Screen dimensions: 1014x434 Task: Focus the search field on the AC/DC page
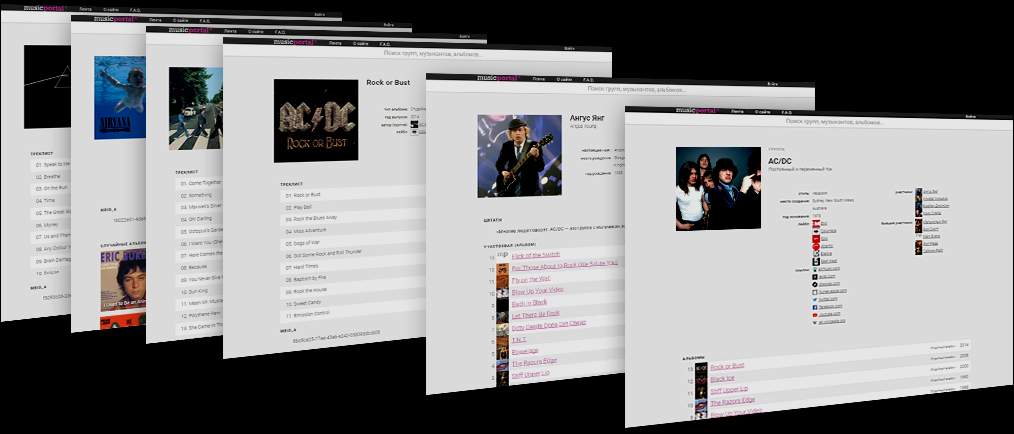[x=834, y=121]
